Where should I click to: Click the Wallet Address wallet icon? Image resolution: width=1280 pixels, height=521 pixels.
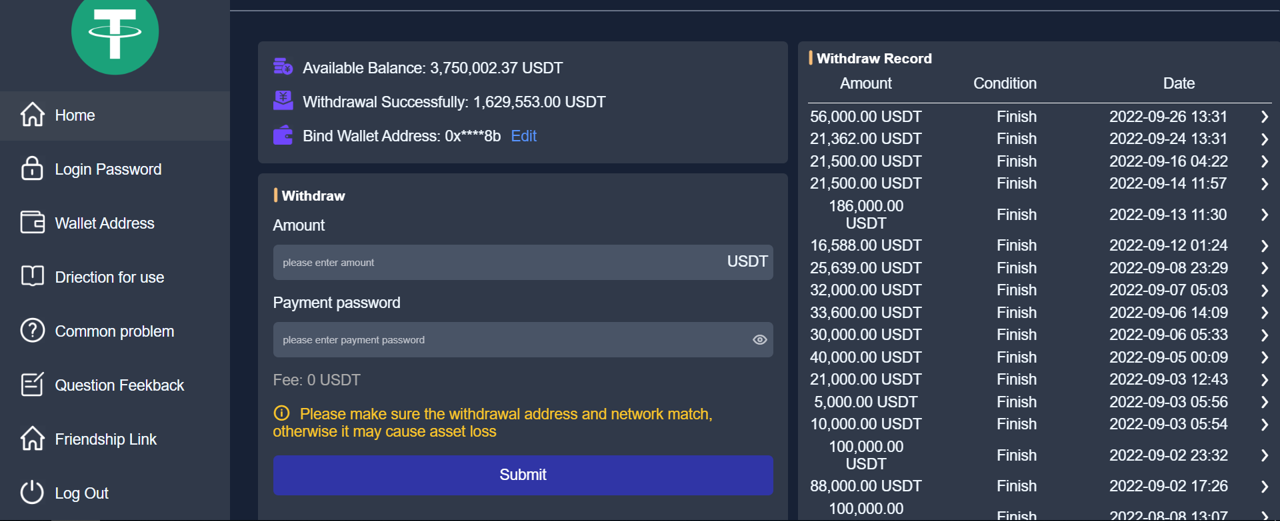click(32, 223)
